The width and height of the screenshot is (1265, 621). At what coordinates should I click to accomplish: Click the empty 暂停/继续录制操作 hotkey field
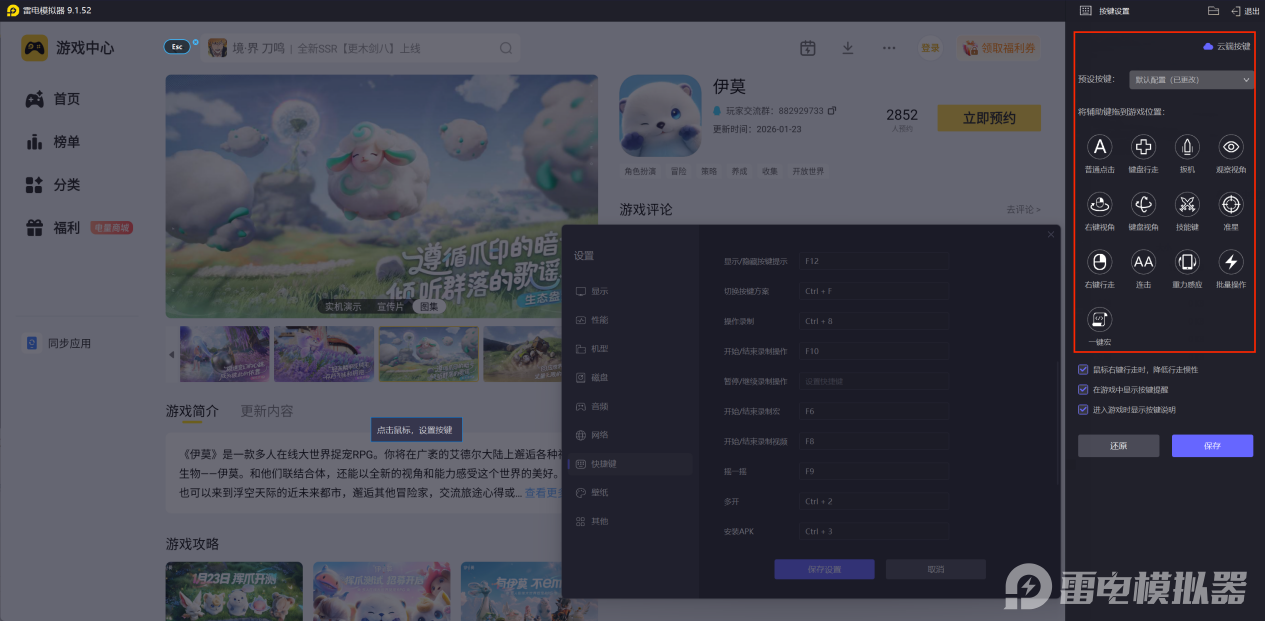coord(873,381)
